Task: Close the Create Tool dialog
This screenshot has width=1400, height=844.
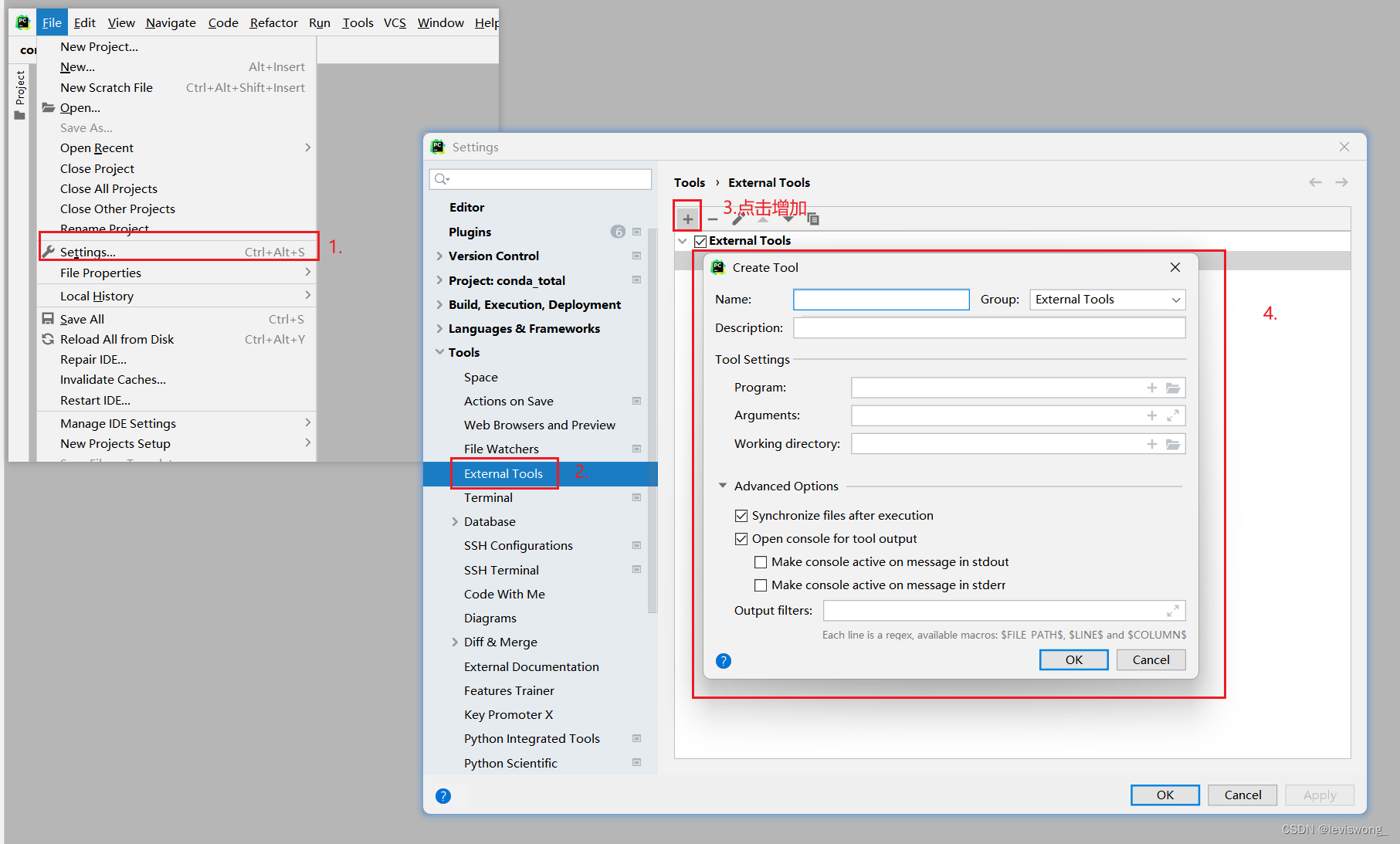Action: (x=1175, y=267)
